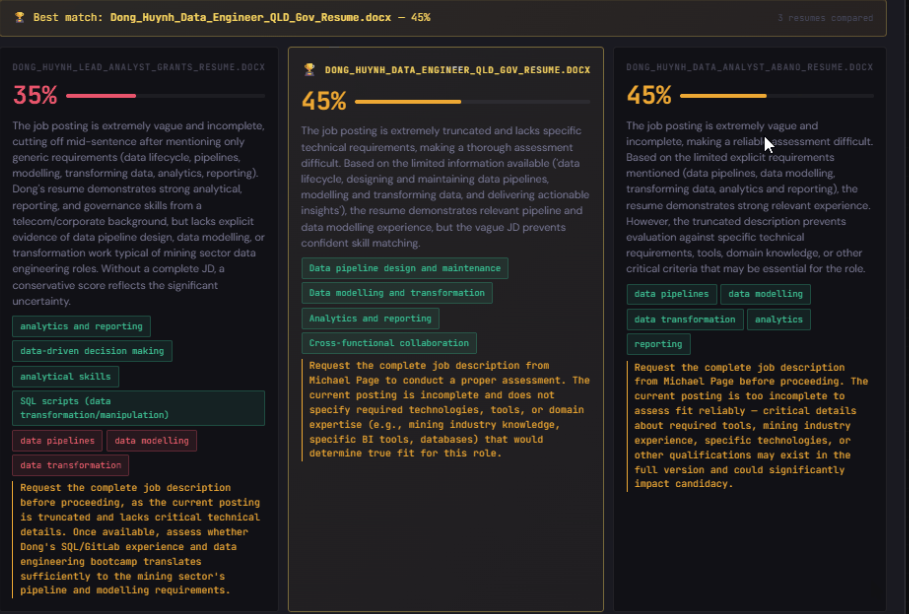Click Abano card summary paragraph
Viewport: 909px width, 614px height.
point(749,197)
